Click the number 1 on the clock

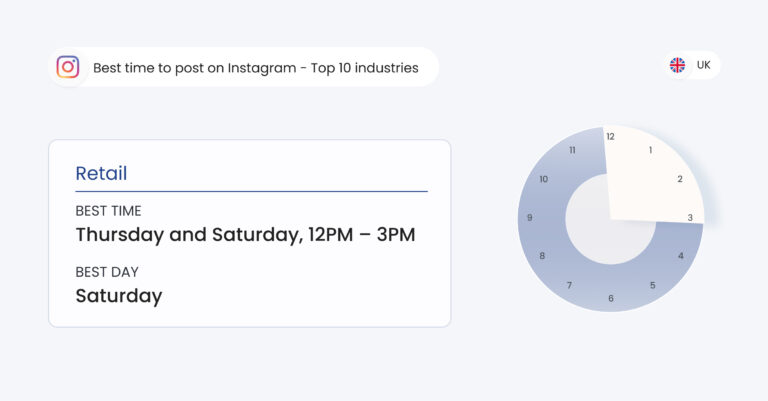point(650,150)
